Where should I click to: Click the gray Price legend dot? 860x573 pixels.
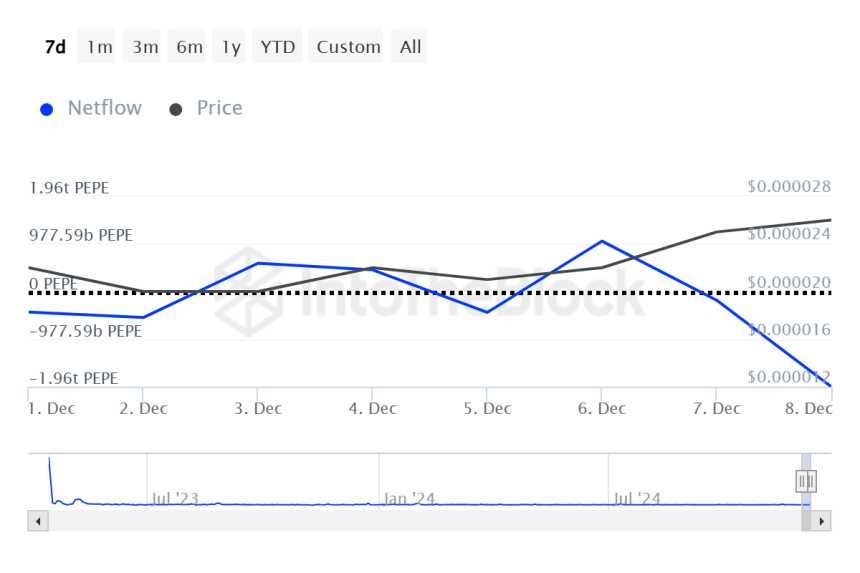point(176,109)
